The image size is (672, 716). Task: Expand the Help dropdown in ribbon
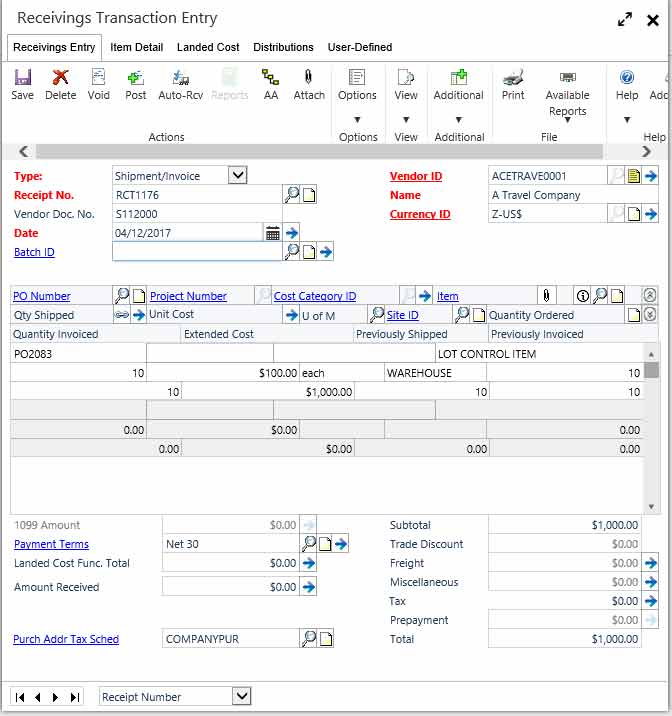(x=627, y=120)
